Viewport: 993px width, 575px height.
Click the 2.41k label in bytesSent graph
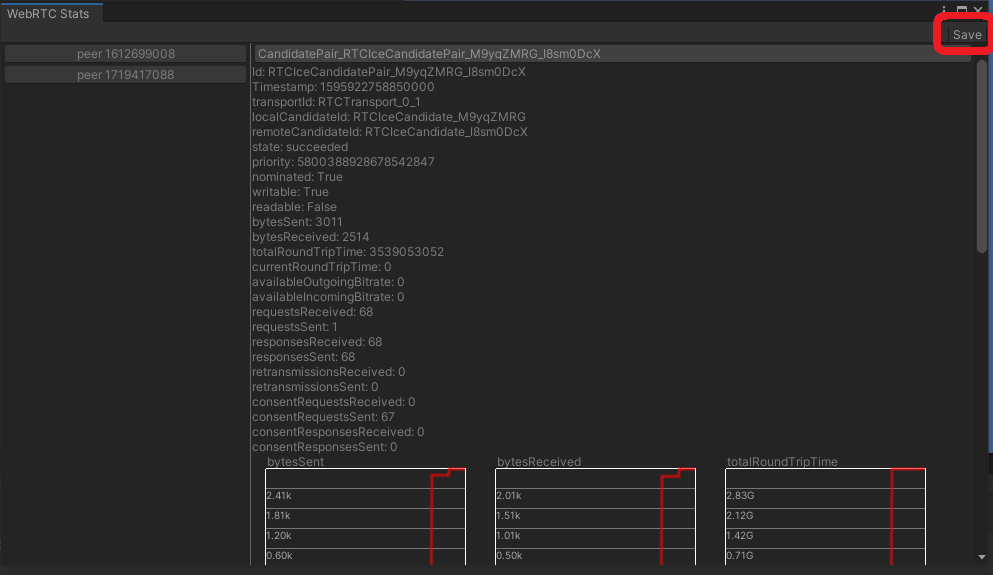(279, 496)
